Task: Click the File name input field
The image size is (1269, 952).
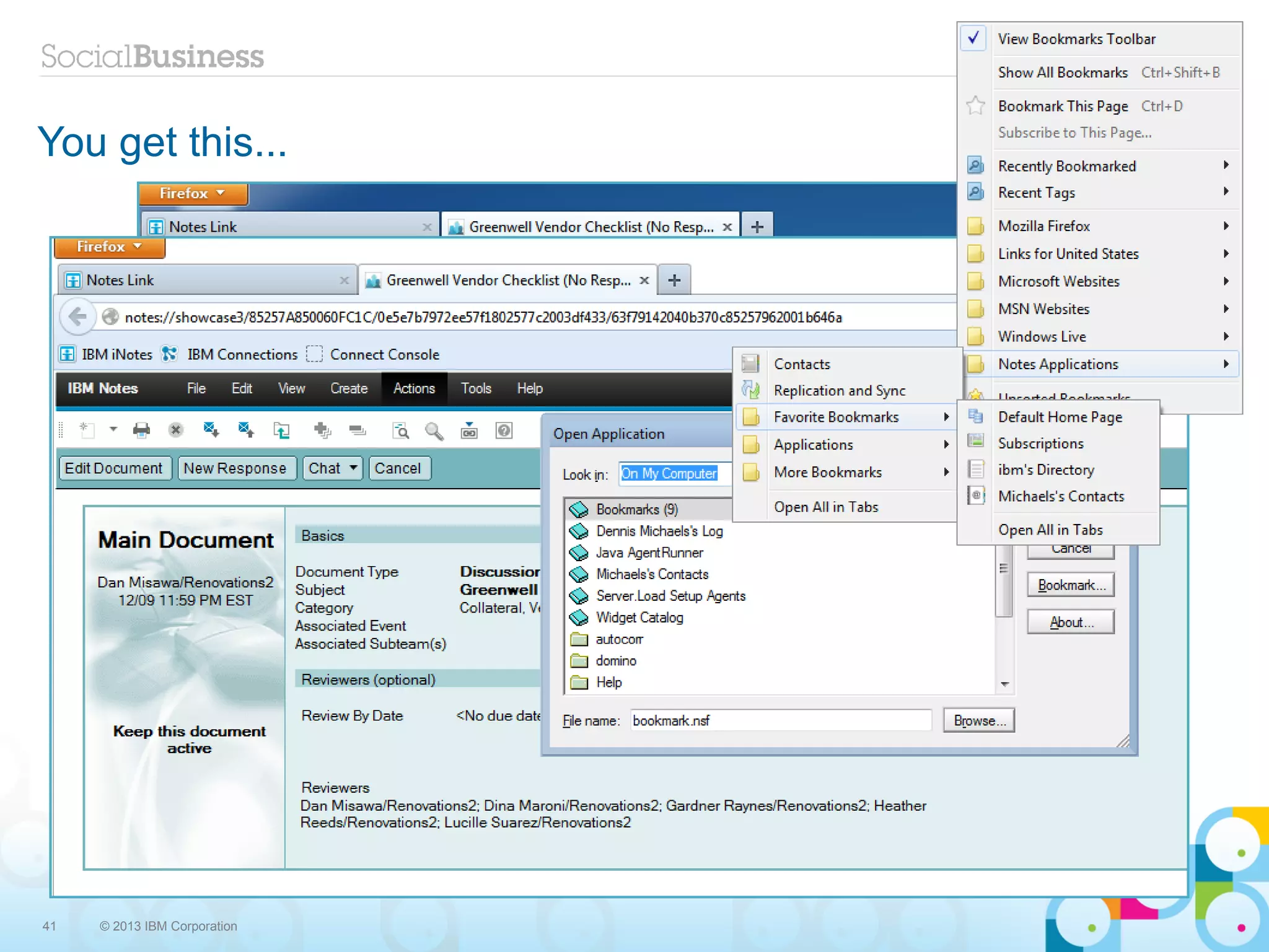Action: (x=781, y=720)
